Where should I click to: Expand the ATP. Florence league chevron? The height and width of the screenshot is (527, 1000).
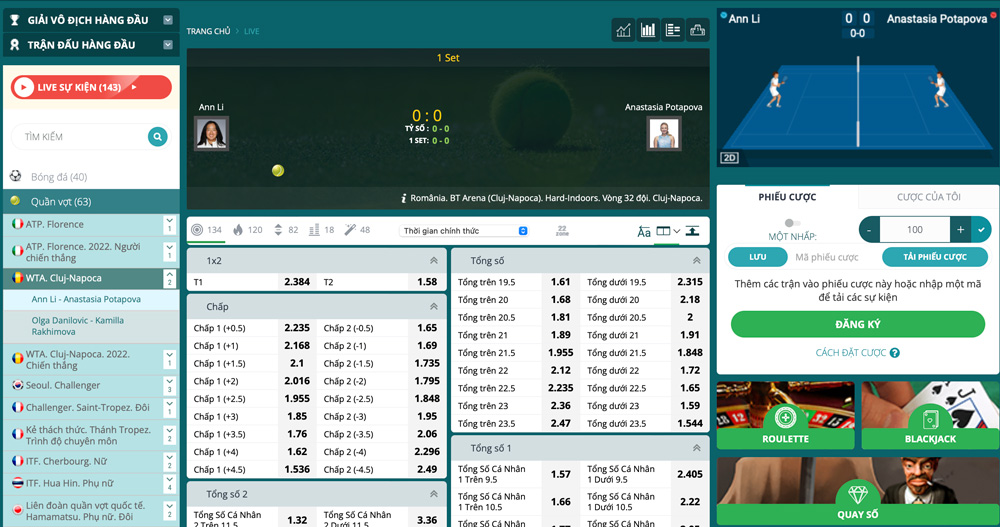pos(170,225)
